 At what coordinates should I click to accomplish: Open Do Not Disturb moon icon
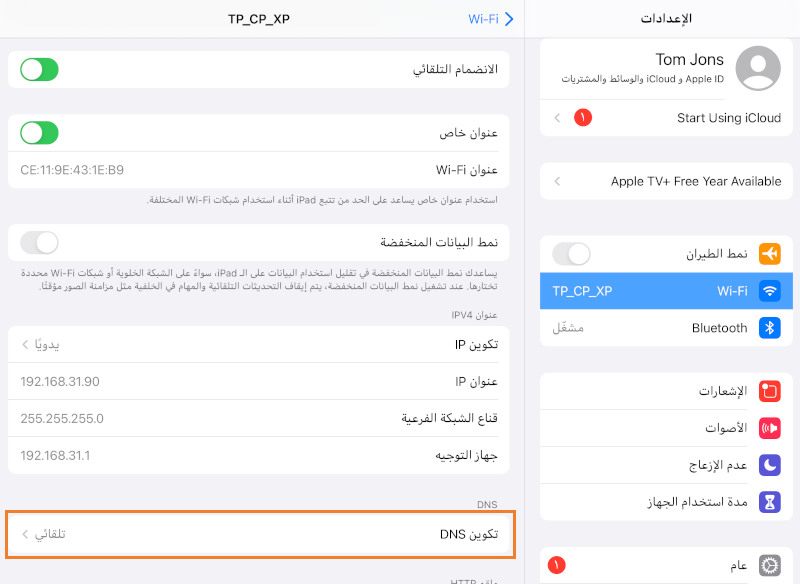770,464
